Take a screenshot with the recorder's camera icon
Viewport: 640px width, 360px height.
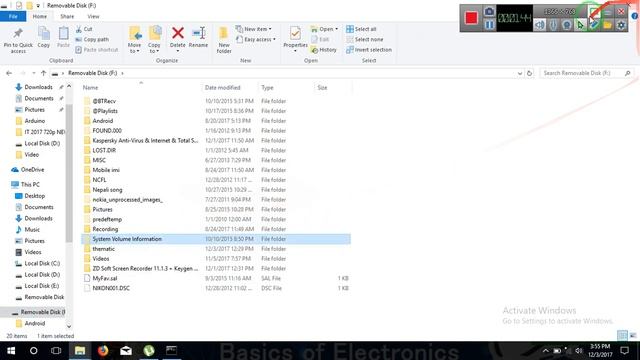click(489, 11)
